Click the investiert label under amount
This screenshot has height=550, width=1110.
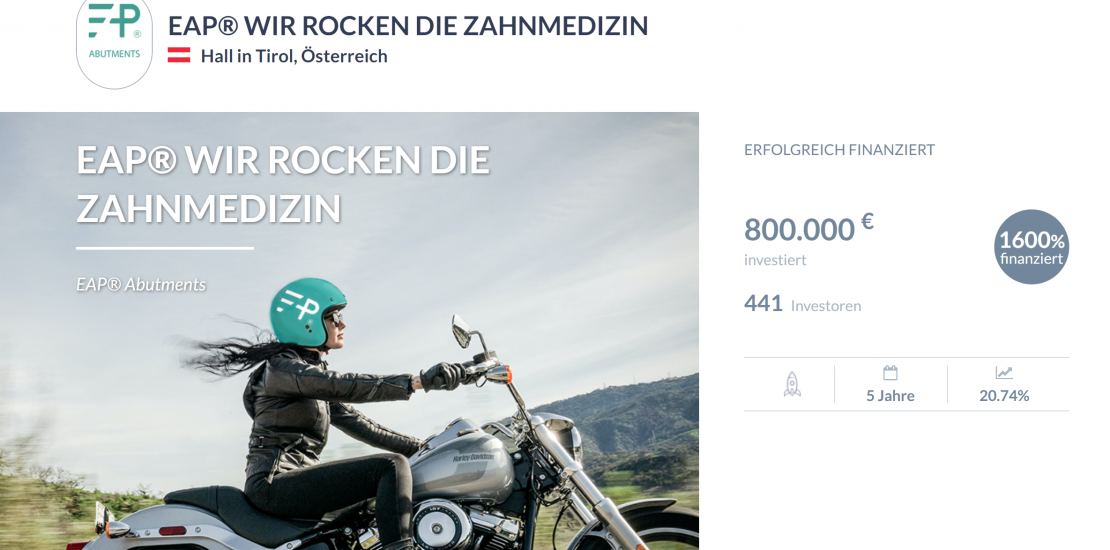point(775,260)
